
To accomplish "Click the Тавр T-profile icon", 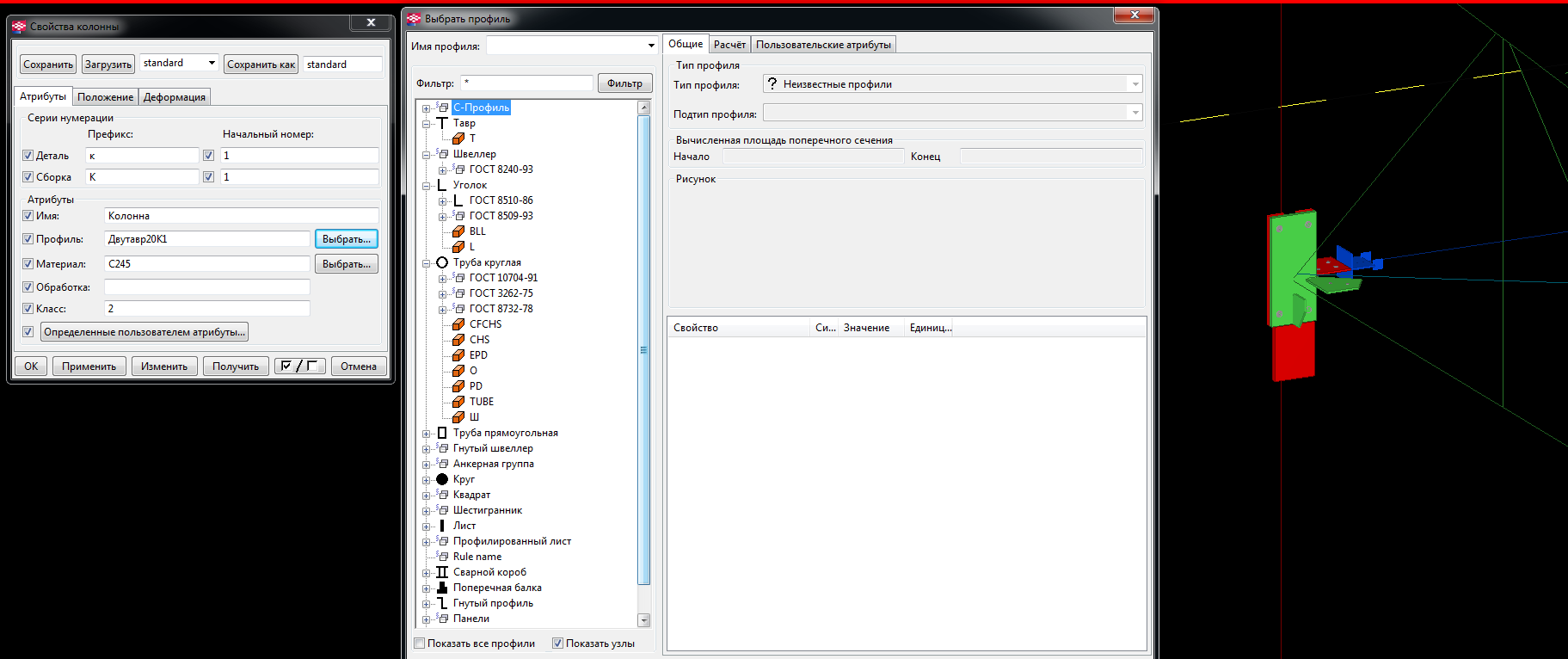I will tap(442, 123).
